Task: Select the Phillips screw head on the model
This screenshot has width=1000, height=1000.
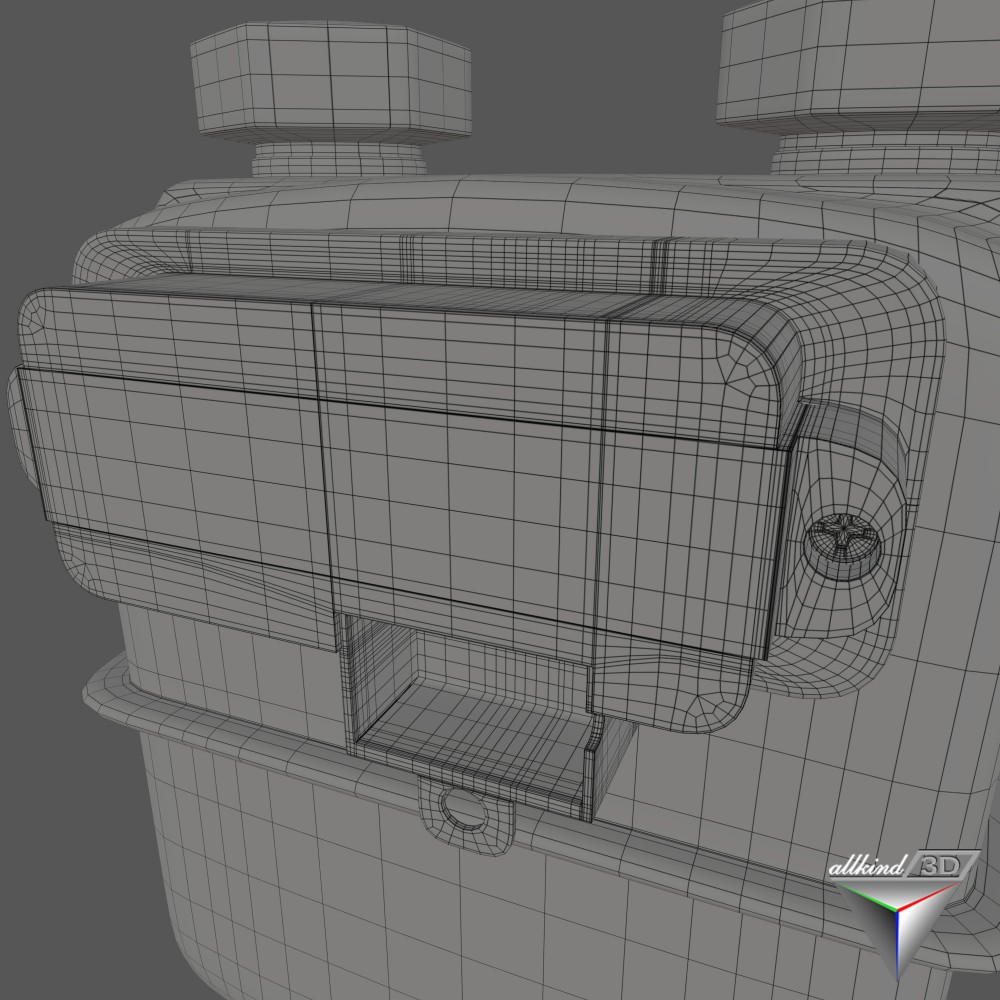Action: point(842,547)
